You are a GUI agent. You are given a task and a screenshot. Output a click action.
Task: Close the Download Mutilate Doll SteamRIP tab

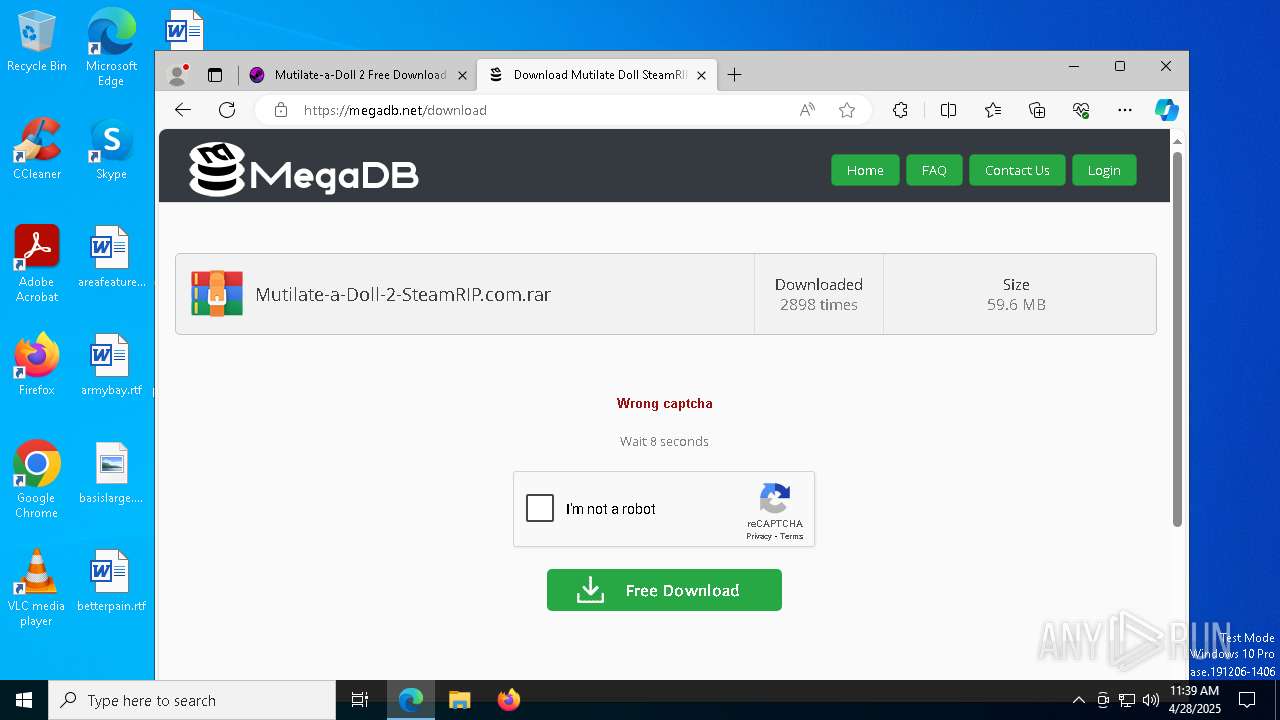[x=701, y=75]
